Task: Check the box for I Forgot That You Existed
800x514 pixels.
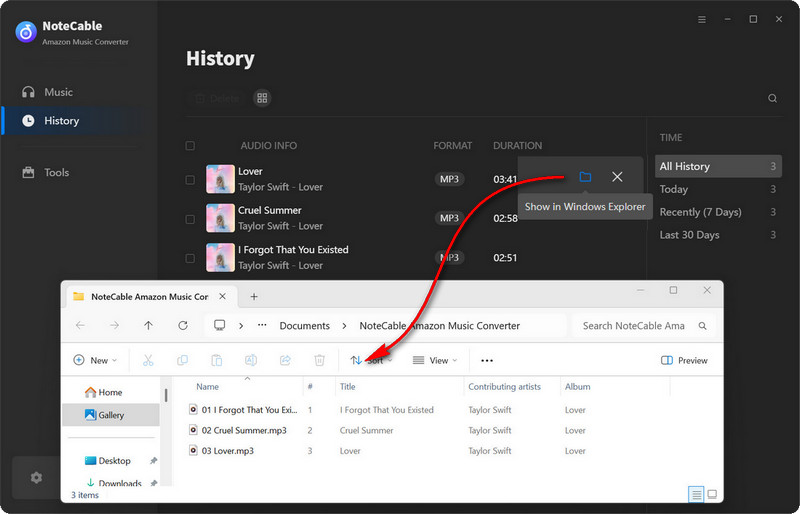Action: 190,258
